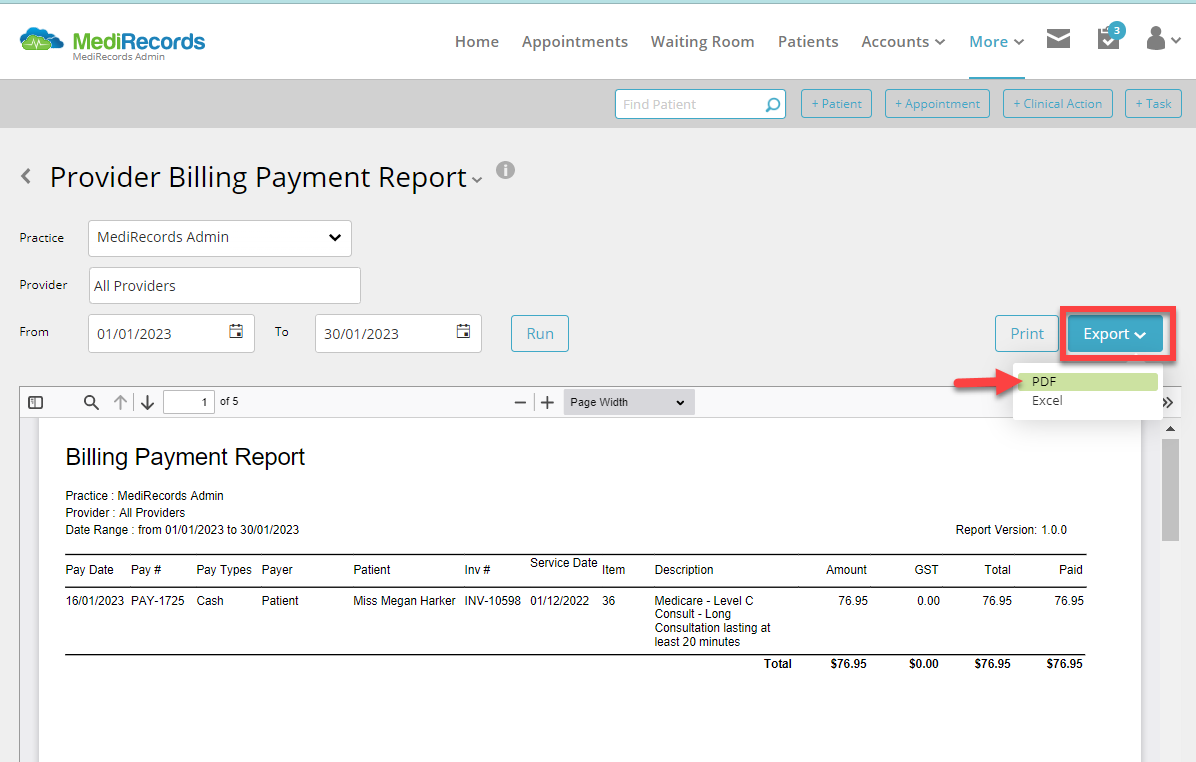Image resolution: width=1196 pixels, height=762 pixels.
Task: Click the Description column header
Action: click(683, 570)
